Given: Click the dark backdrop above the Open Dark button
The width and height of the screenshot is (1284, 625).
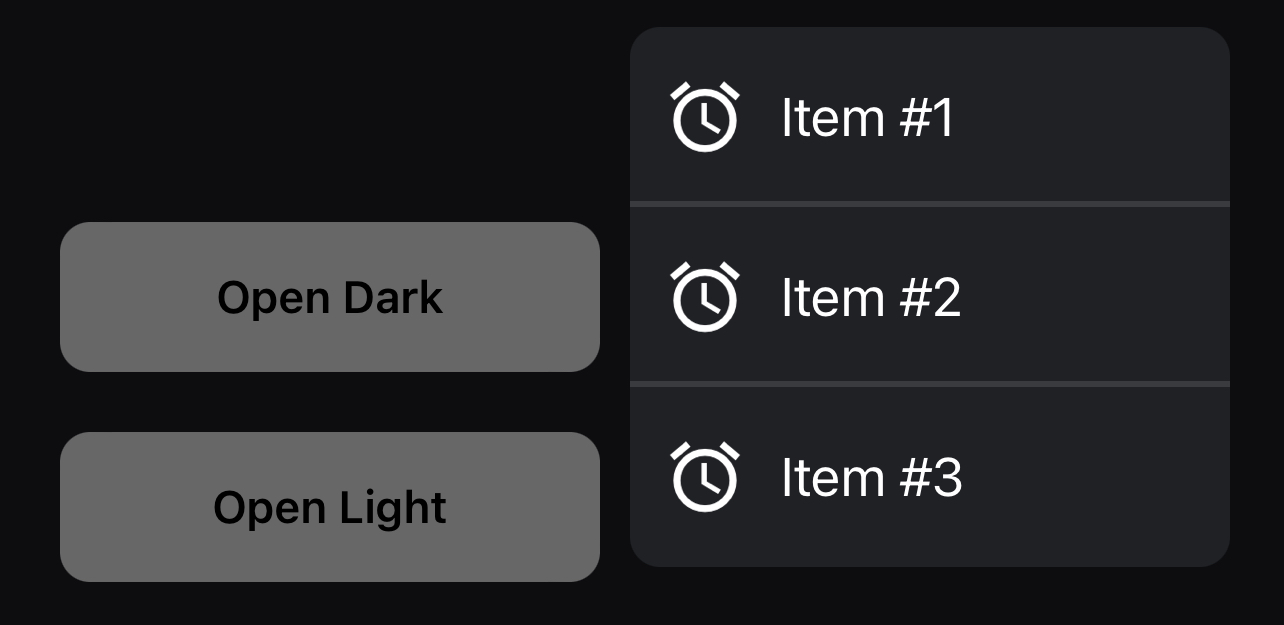Looking at the screenshot, I should (x=330, y=110).
